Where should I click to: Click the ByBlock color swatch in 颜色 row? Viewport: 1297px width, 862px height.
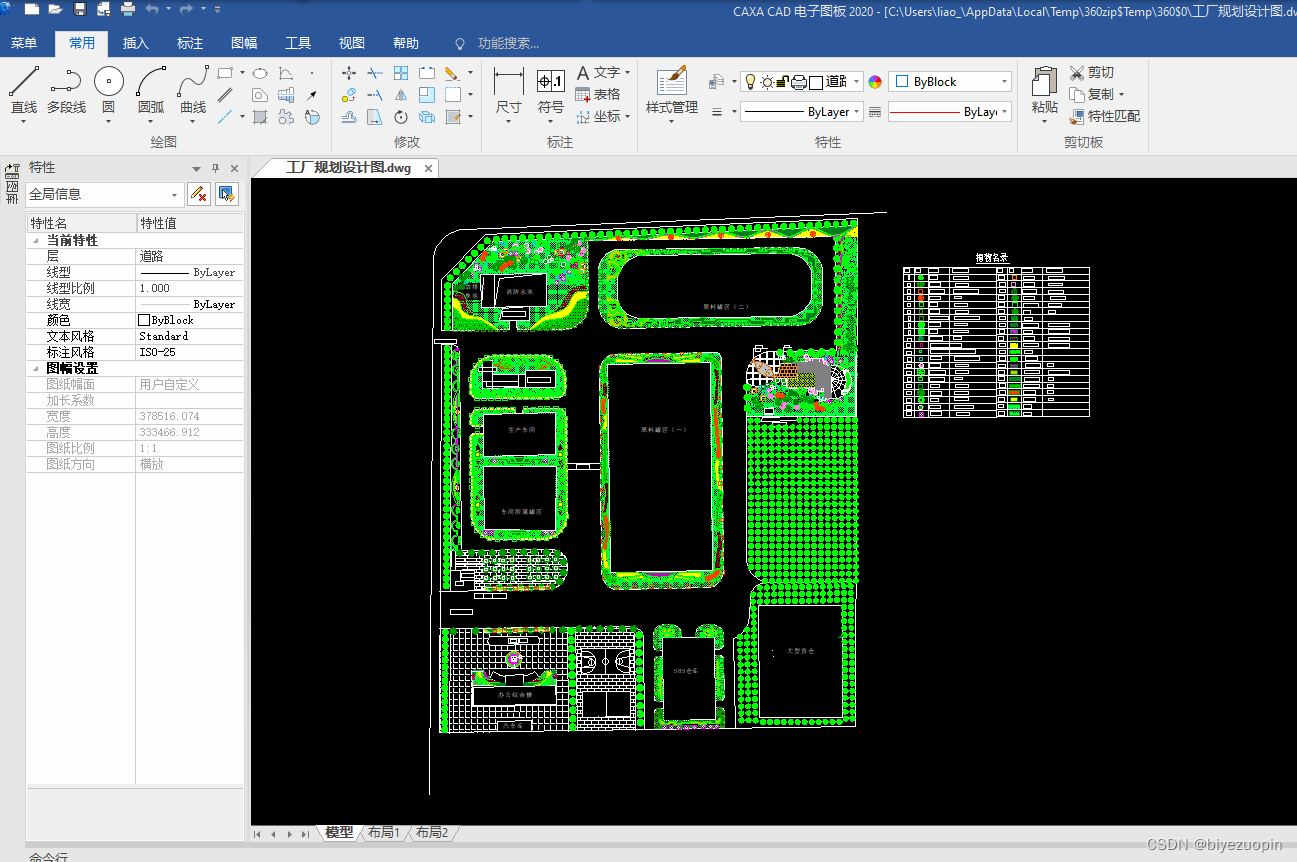tap(144, 320)
